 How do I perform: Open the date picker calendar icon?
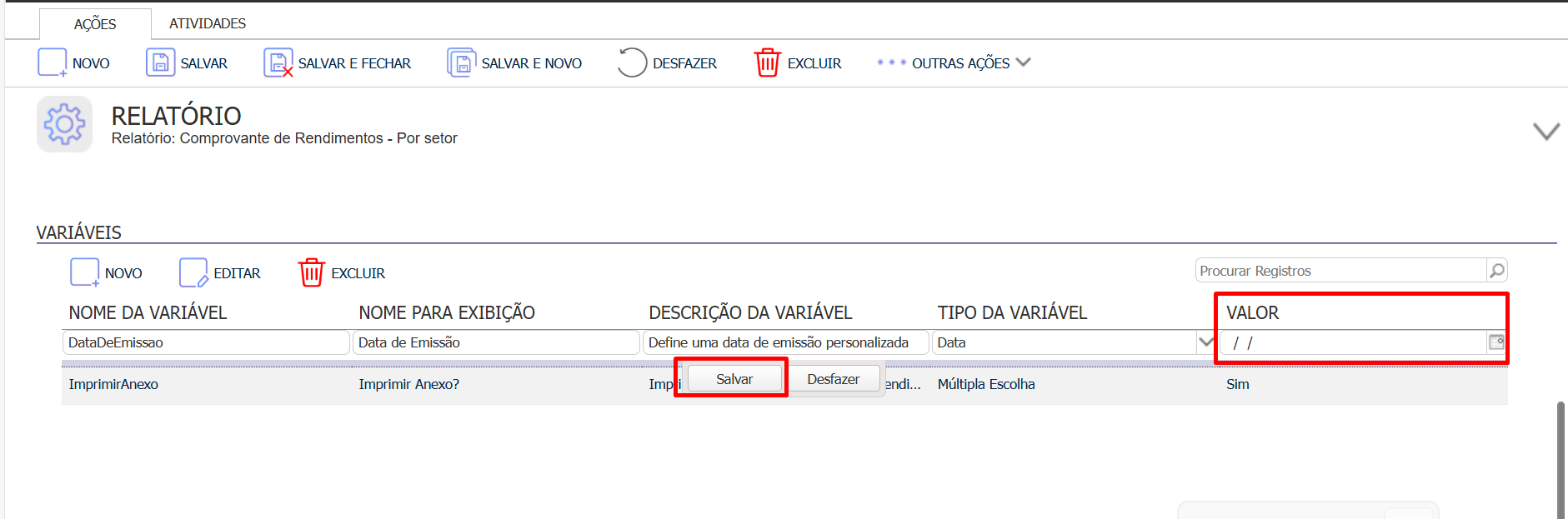pos(1495,342)
